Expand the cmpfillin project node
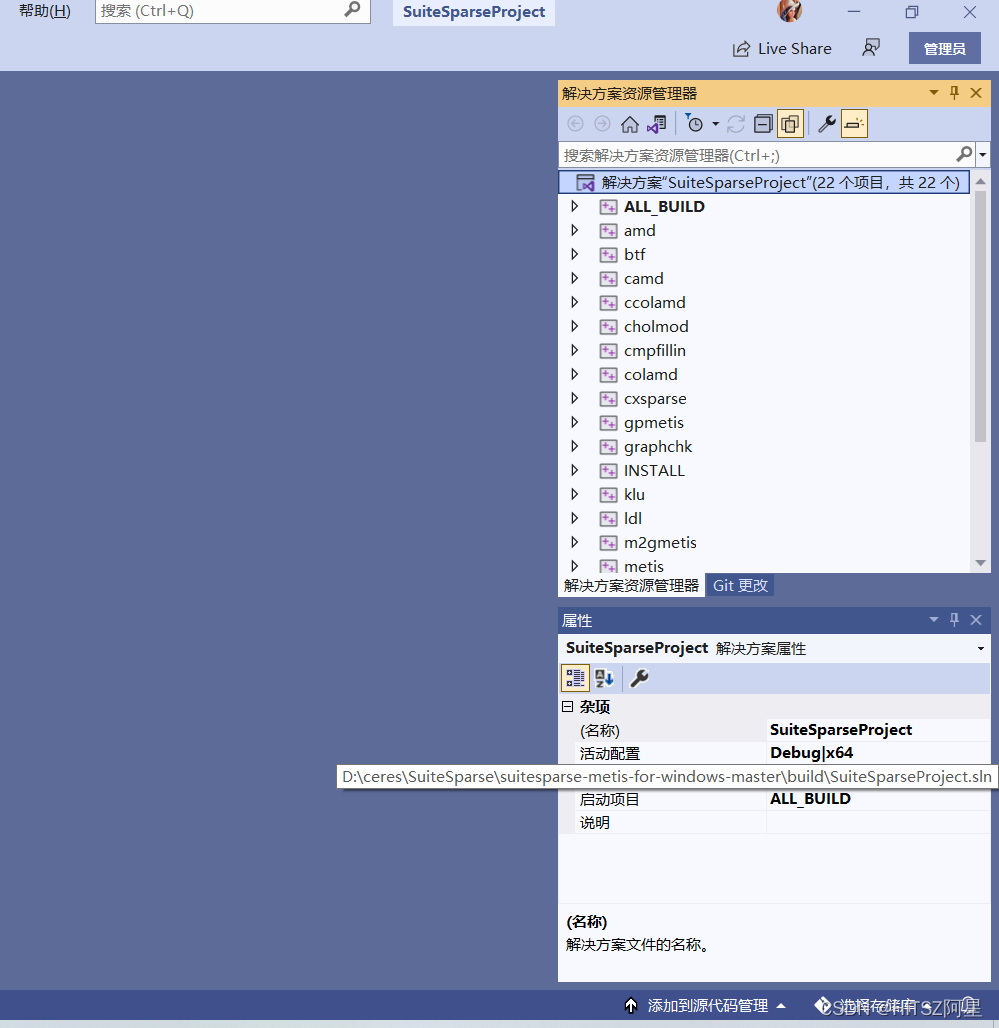The height and width of the screenshot is (1028, 999). pos(575,351)
